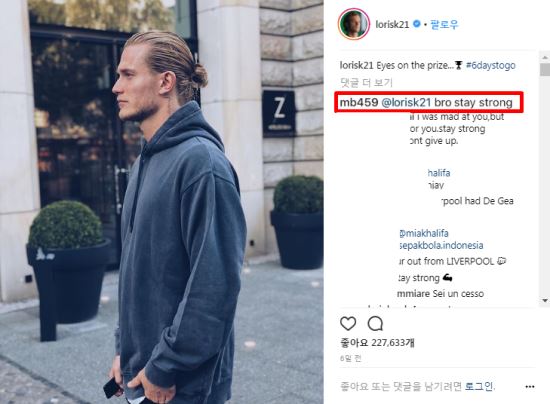Viewport: 550px width, 404px height.
Task: Click scrollbar down arrow in comments
Action: [545, 301]
